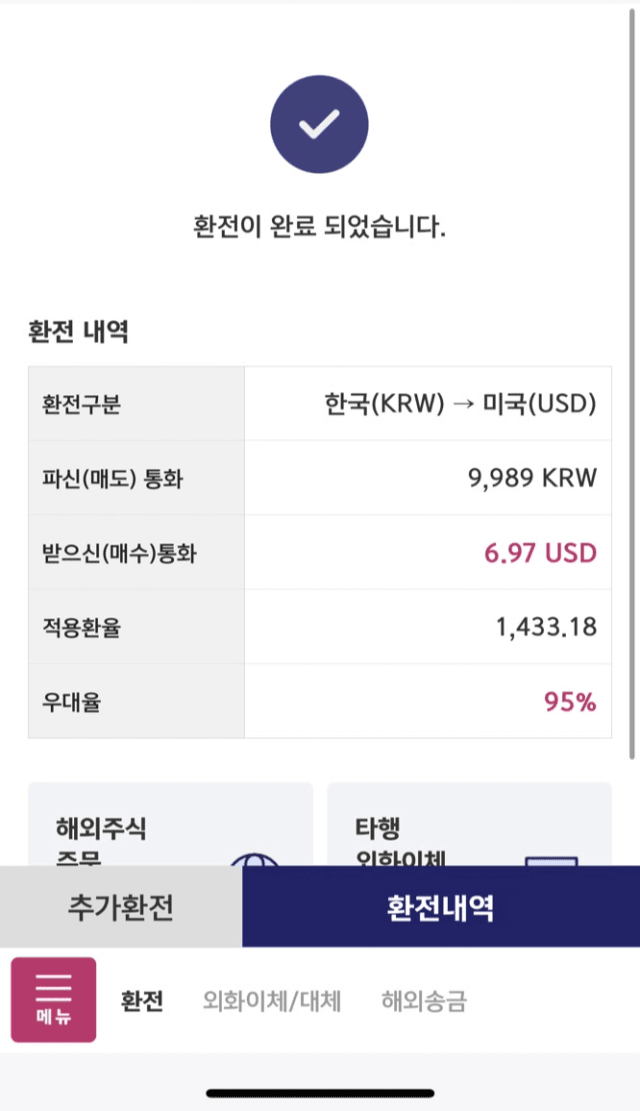Click the 6.97 USD received amount
The image size is (640, 1111).
[x=540, y=553]
